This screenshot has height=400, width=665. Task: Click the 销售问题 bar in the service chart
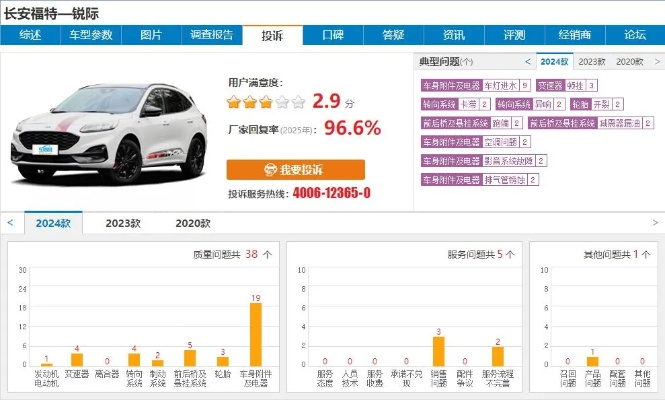pos(438,350)
